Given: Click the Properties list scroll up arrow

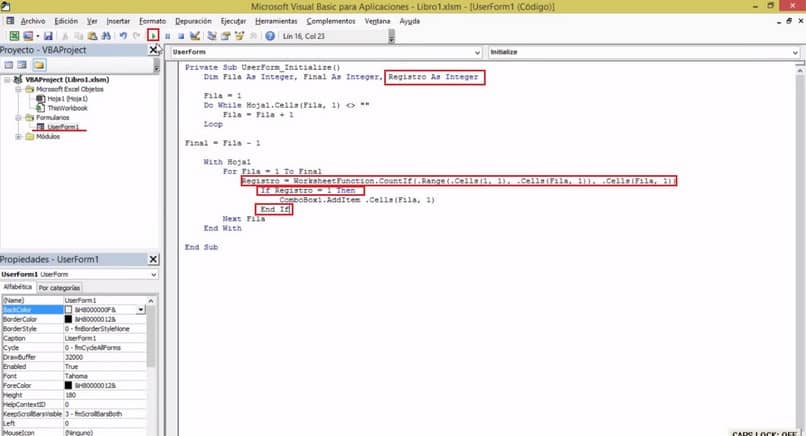Looking at the screenshot, I should [x=151, y=300].
